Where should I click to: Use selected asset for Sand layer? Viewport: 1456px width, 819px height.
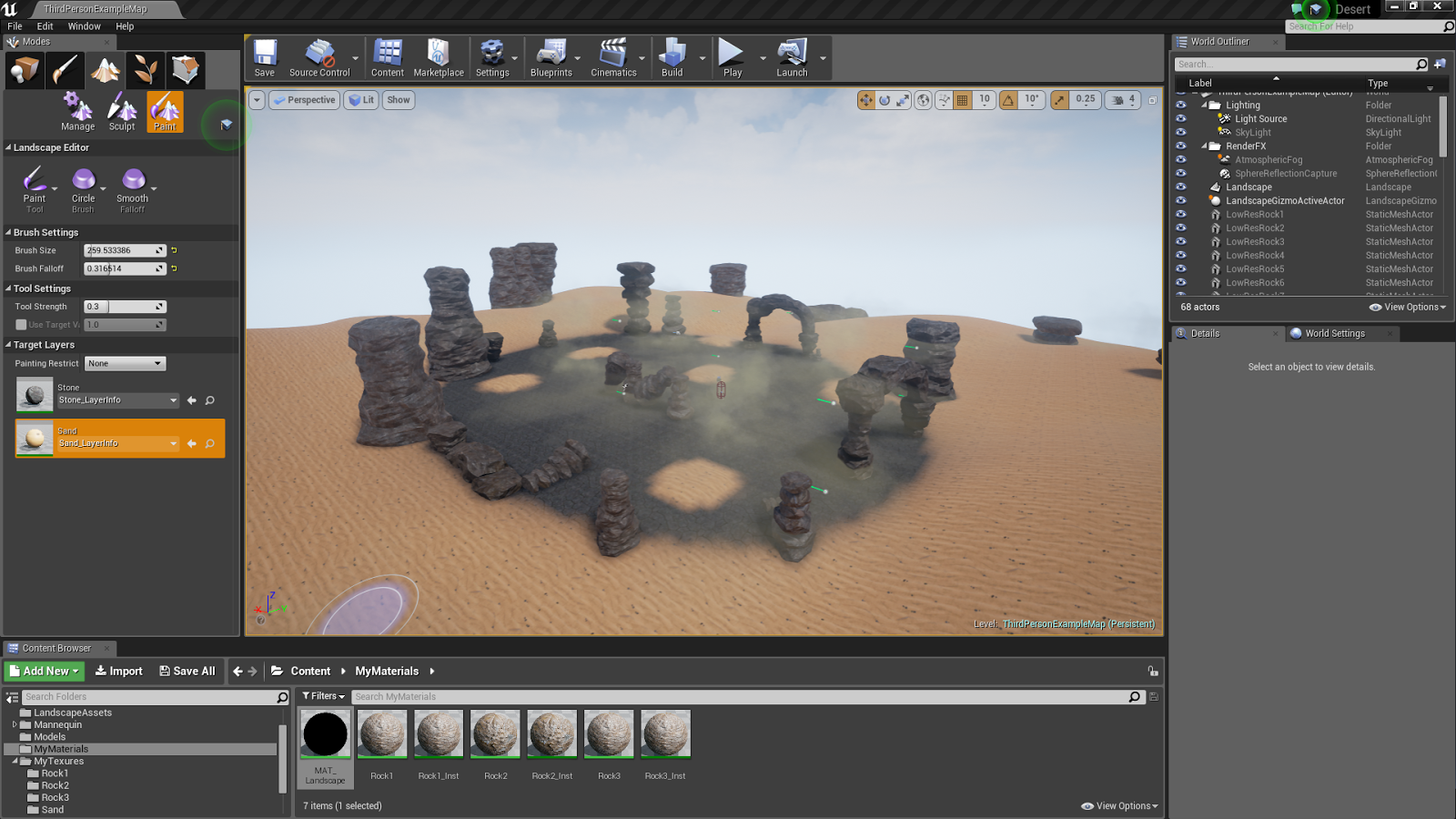[192, 444]
